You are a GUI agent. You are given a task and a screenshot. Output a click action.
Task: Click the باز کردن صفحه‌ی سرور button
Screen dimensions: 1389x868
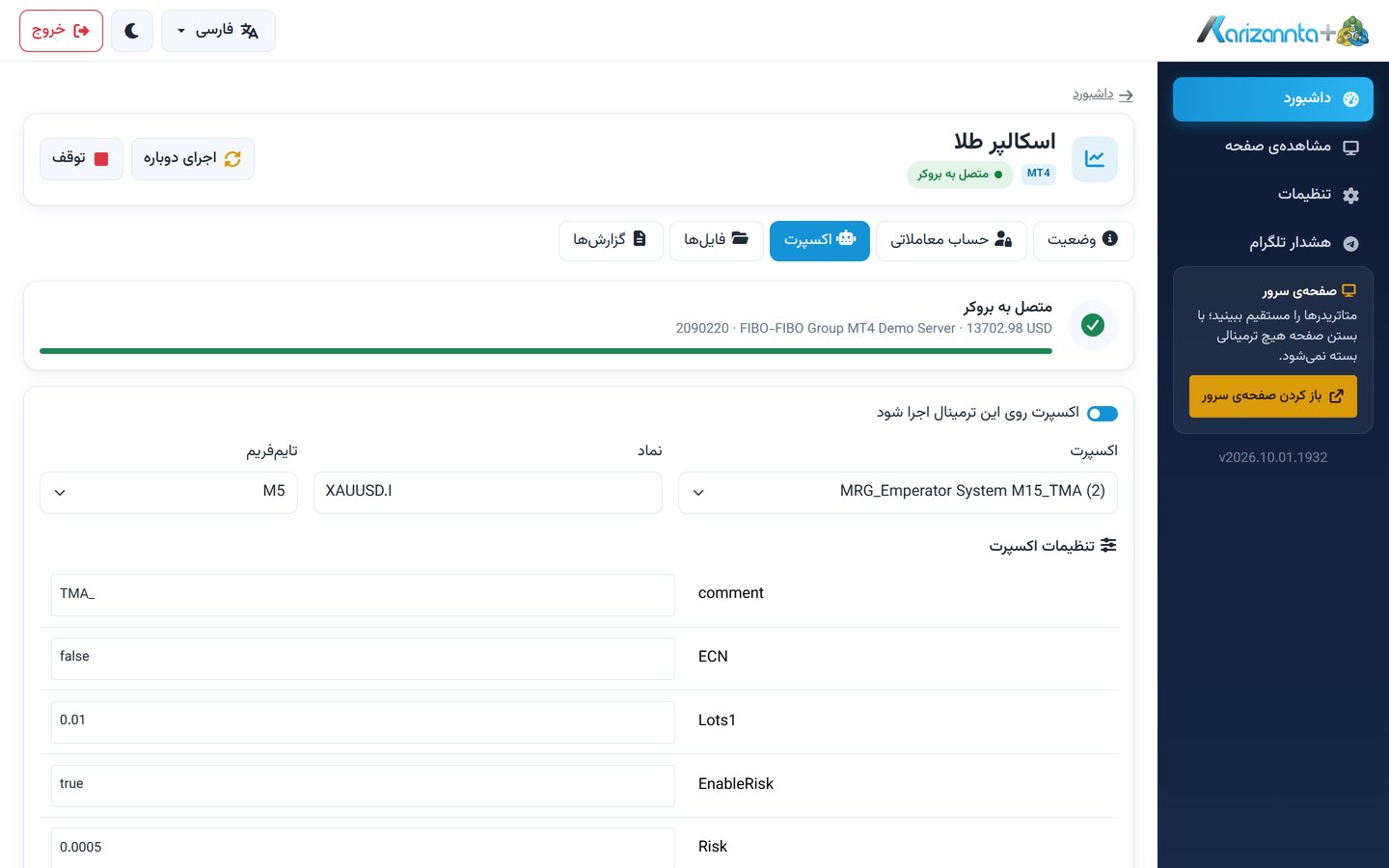(1272, 396)
